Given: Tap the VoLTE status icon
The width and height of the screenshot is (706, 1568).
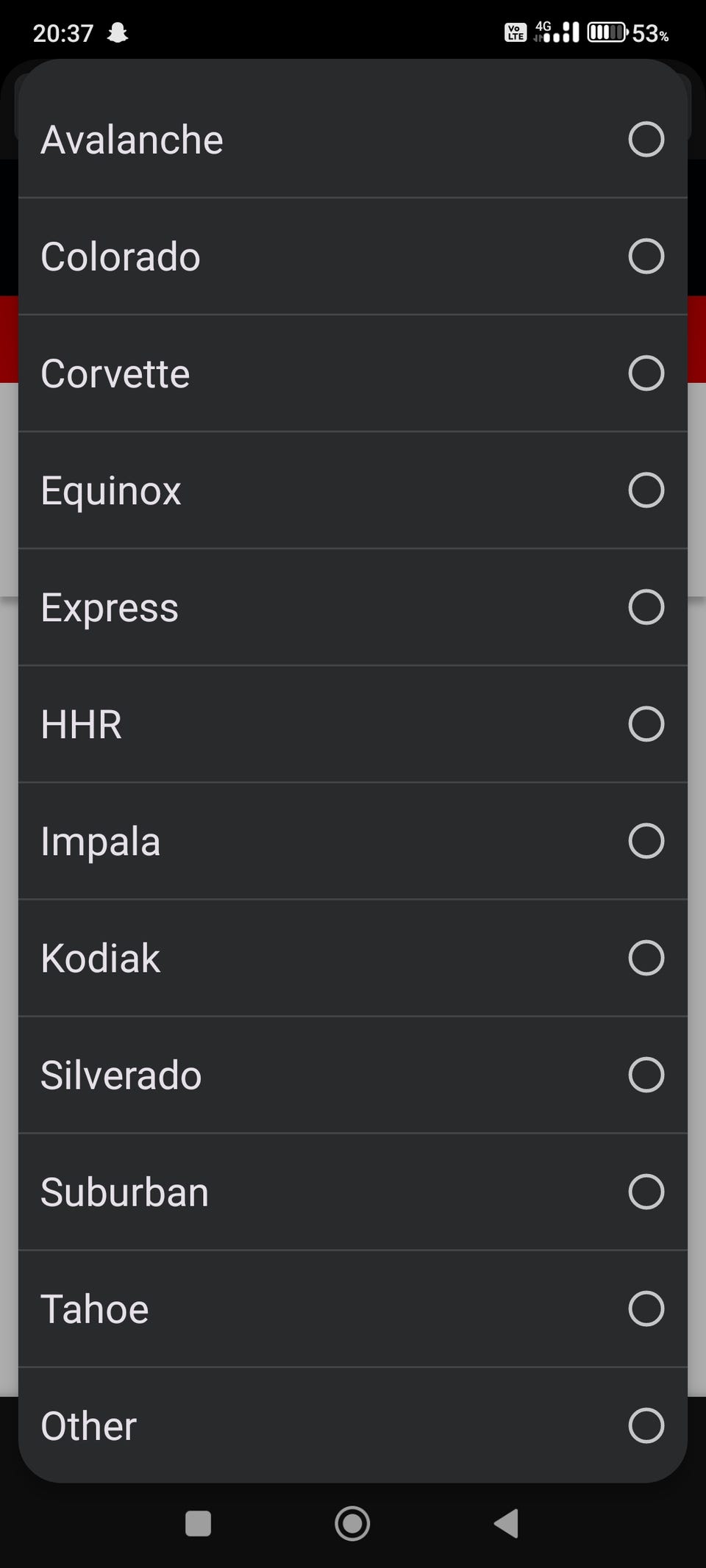Looking at the screenshot, I should [516, 32].
